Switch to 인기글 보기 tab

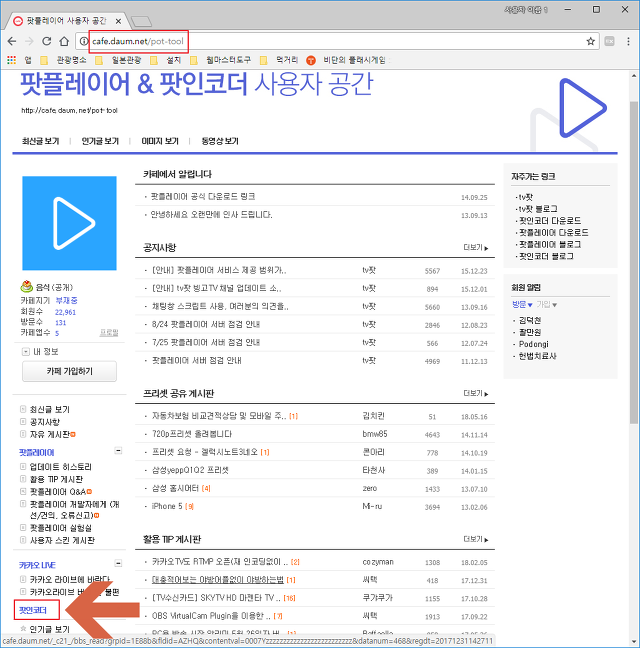[100, 141]
